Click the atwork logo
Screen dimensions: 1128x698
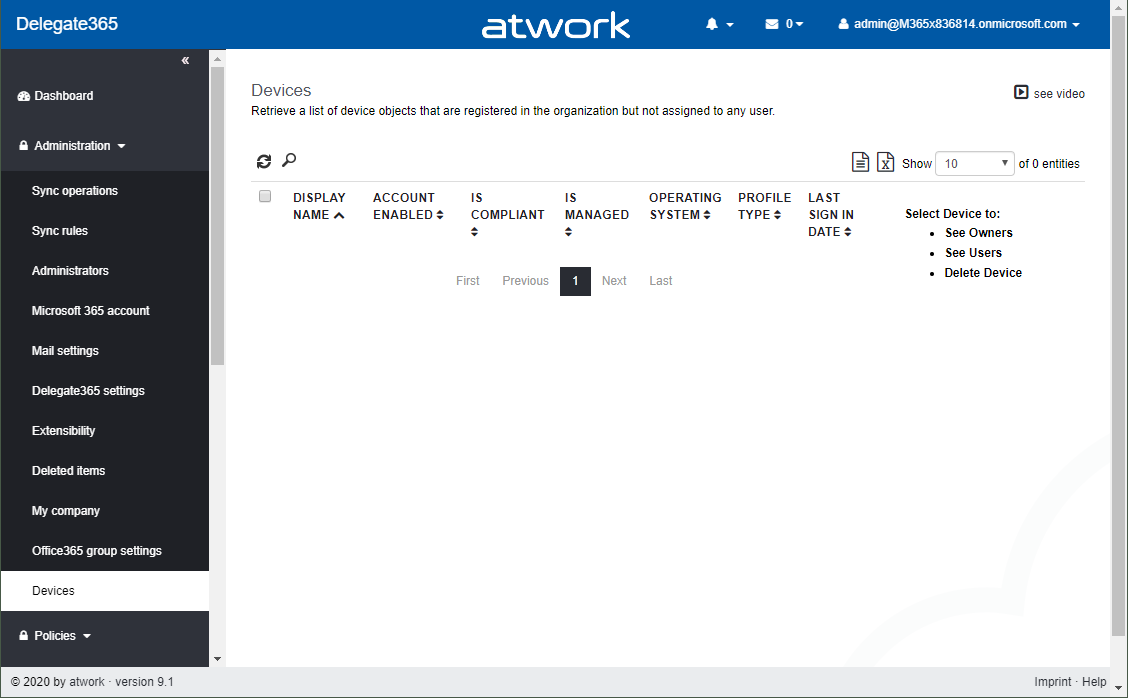(x=555, y=25)
